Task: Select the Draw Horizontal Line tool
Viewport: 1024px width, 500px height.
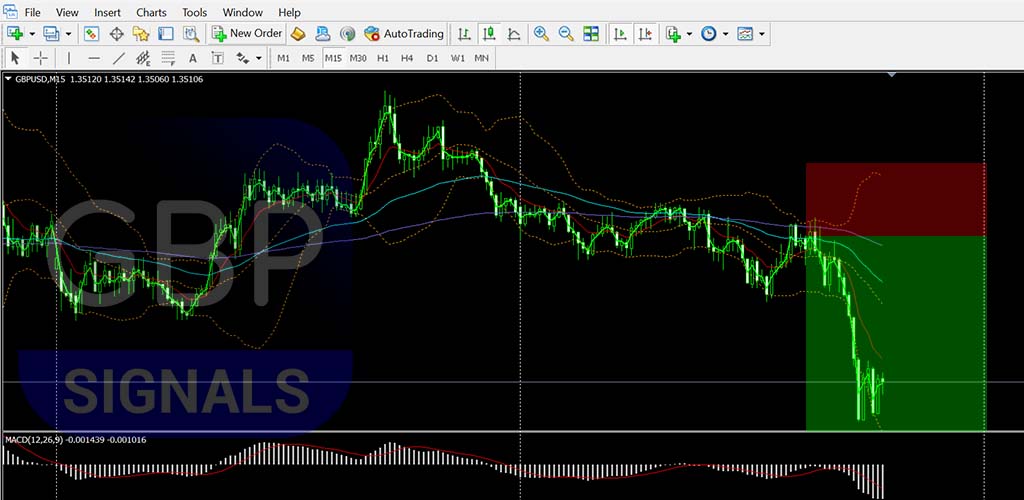Action: [94, 58]
